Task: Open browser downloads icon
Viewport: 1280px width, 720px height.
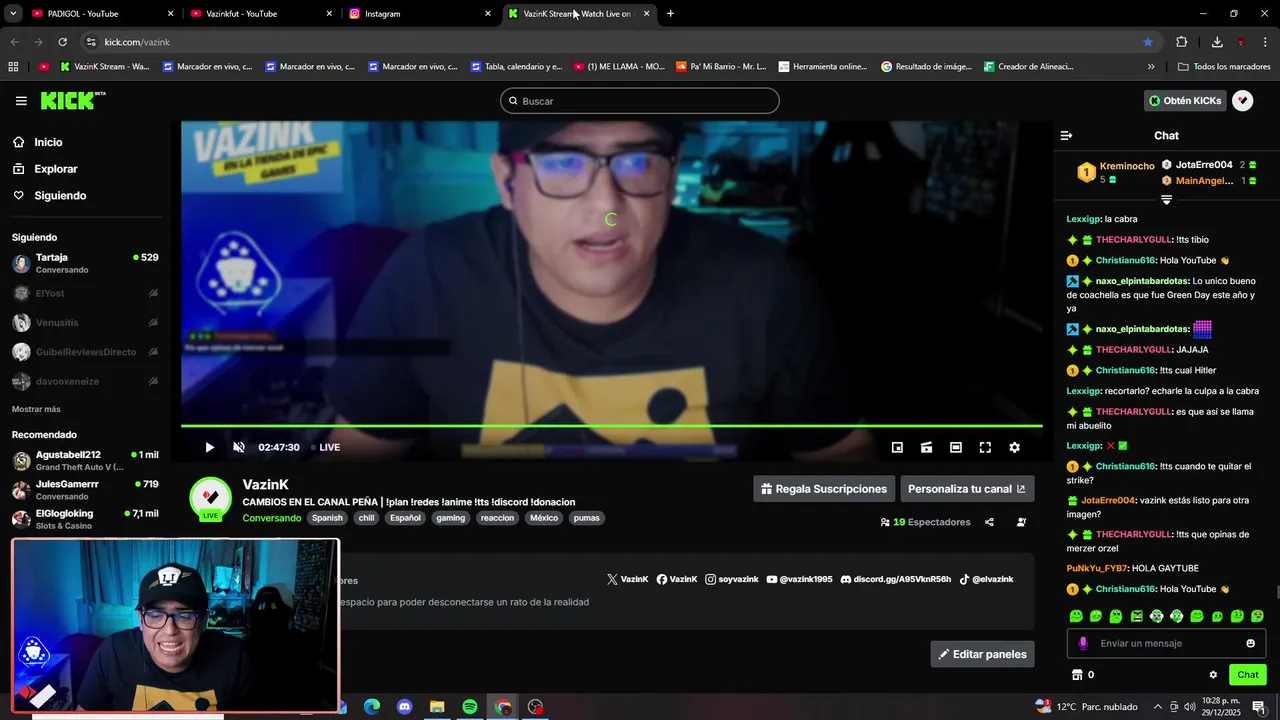Action: click(x=1217, y=42)
